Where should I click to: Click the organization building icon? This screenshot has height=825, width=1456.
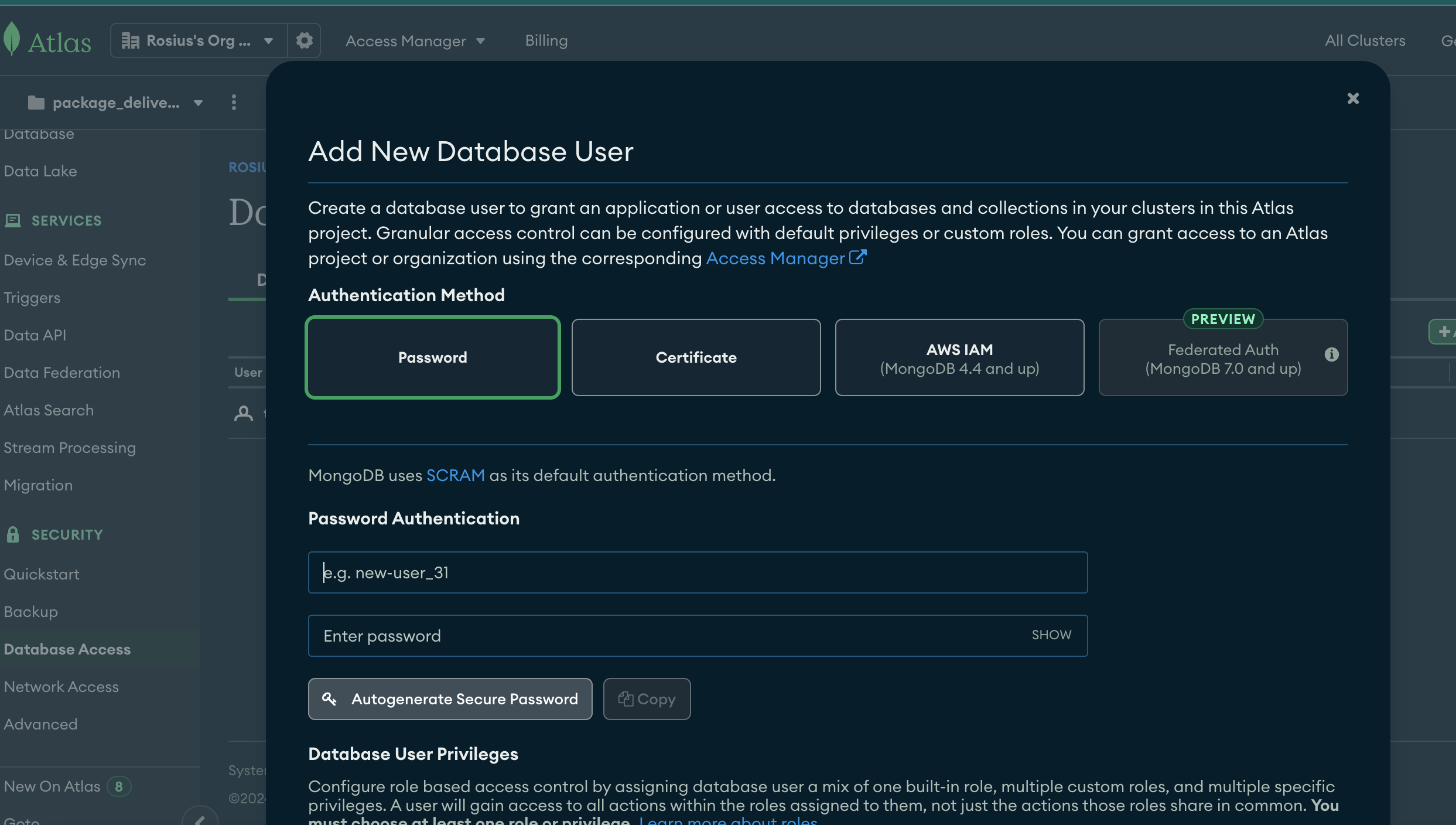pos(130,40)
